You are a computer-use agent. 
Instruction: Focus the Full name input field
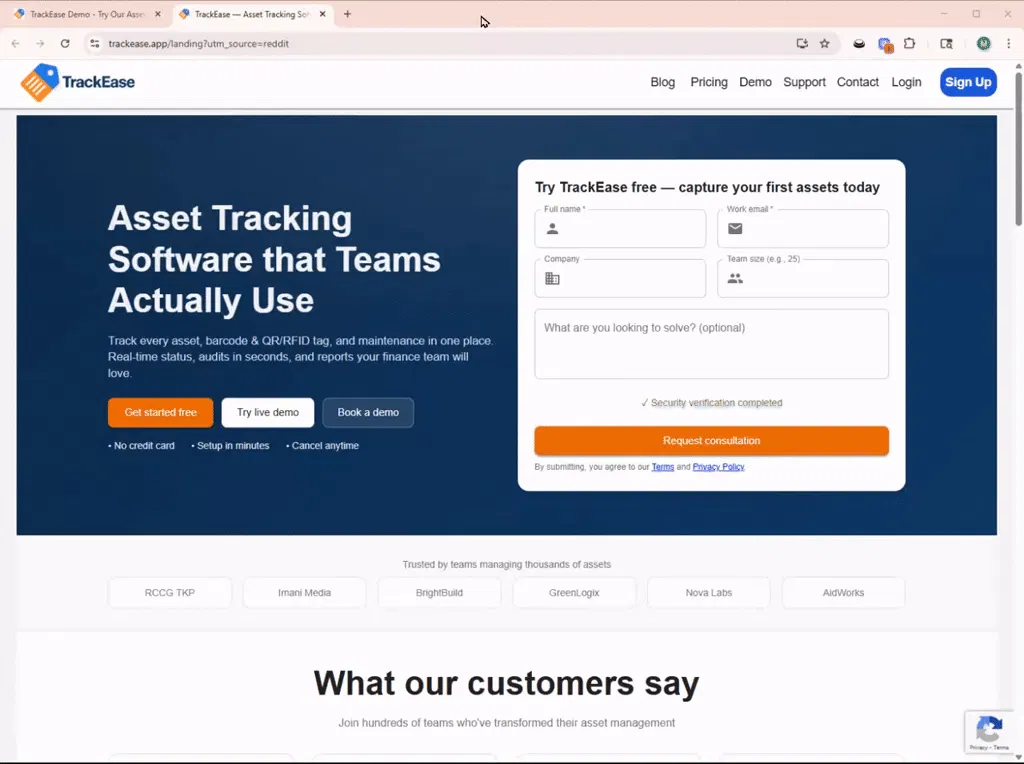click(x=620, y=229)
